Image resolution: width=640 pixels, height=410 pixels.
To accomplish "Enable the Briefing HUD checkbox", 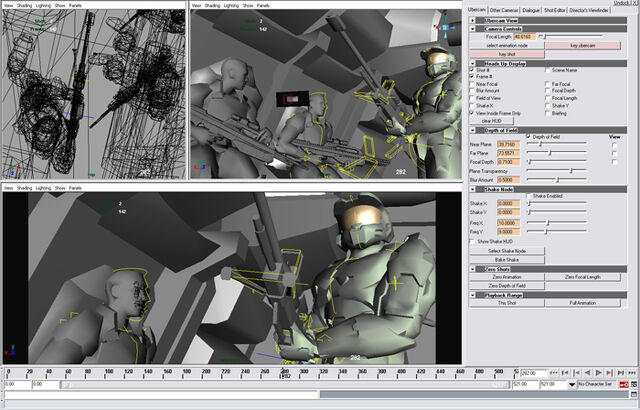I will [x=547, y=113].
